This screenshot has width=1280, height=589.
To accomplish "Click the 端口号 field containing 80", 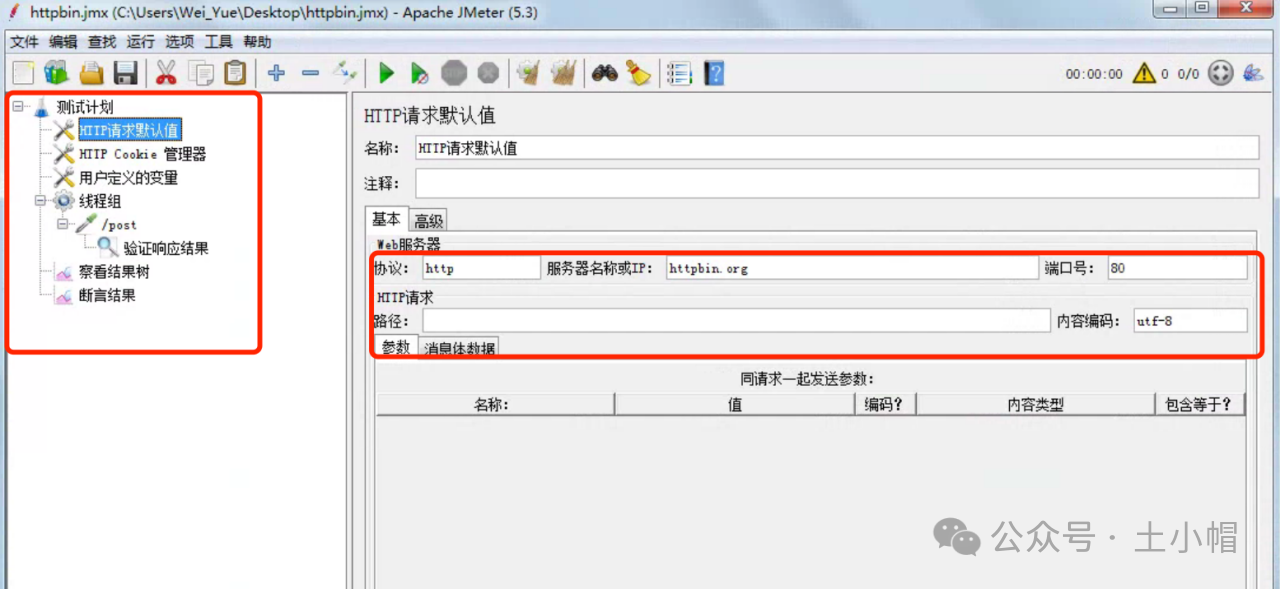I will tap(1177, 268).
